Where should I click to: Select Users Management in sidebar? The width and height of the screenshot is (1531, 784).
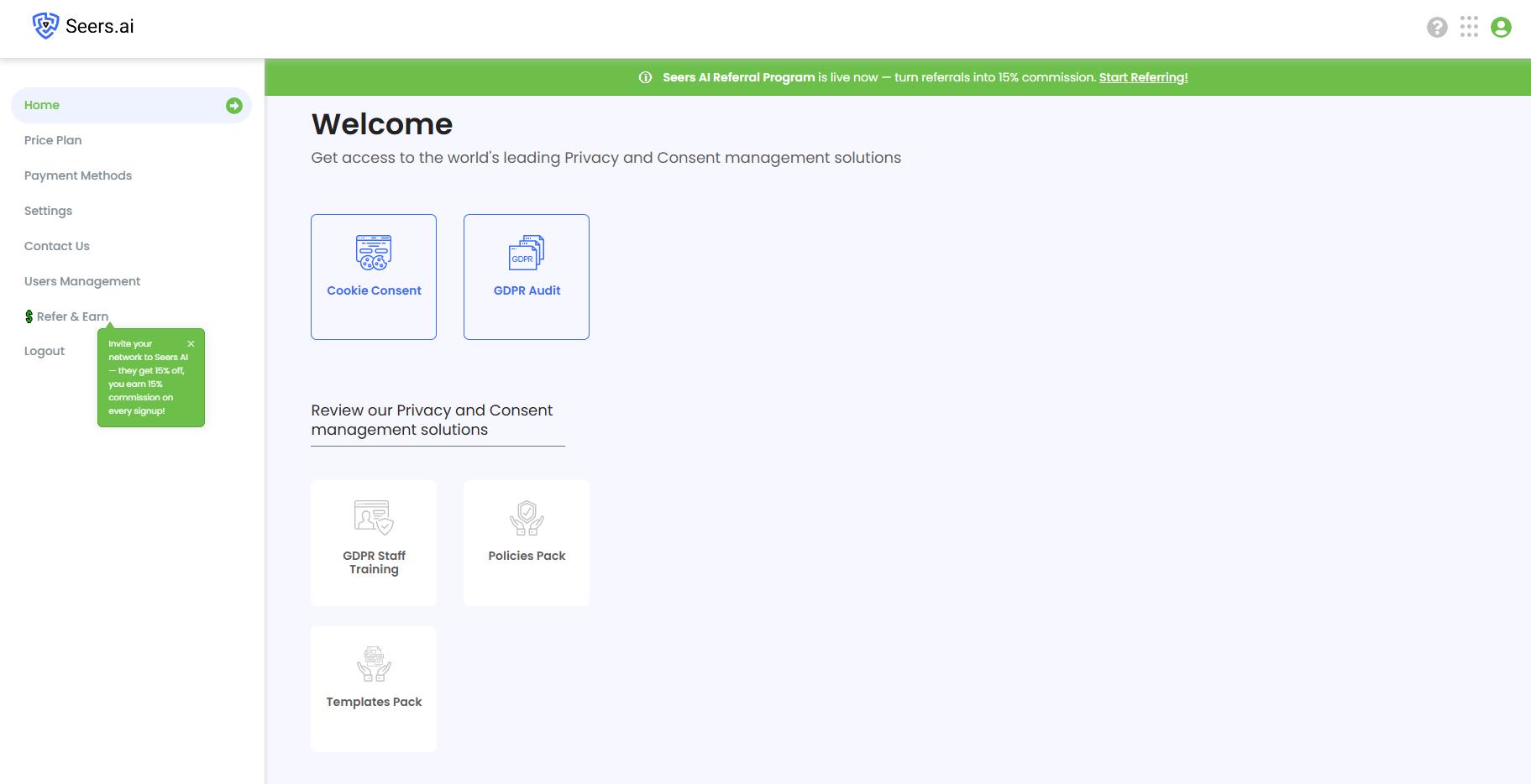[x=82, y=281]
